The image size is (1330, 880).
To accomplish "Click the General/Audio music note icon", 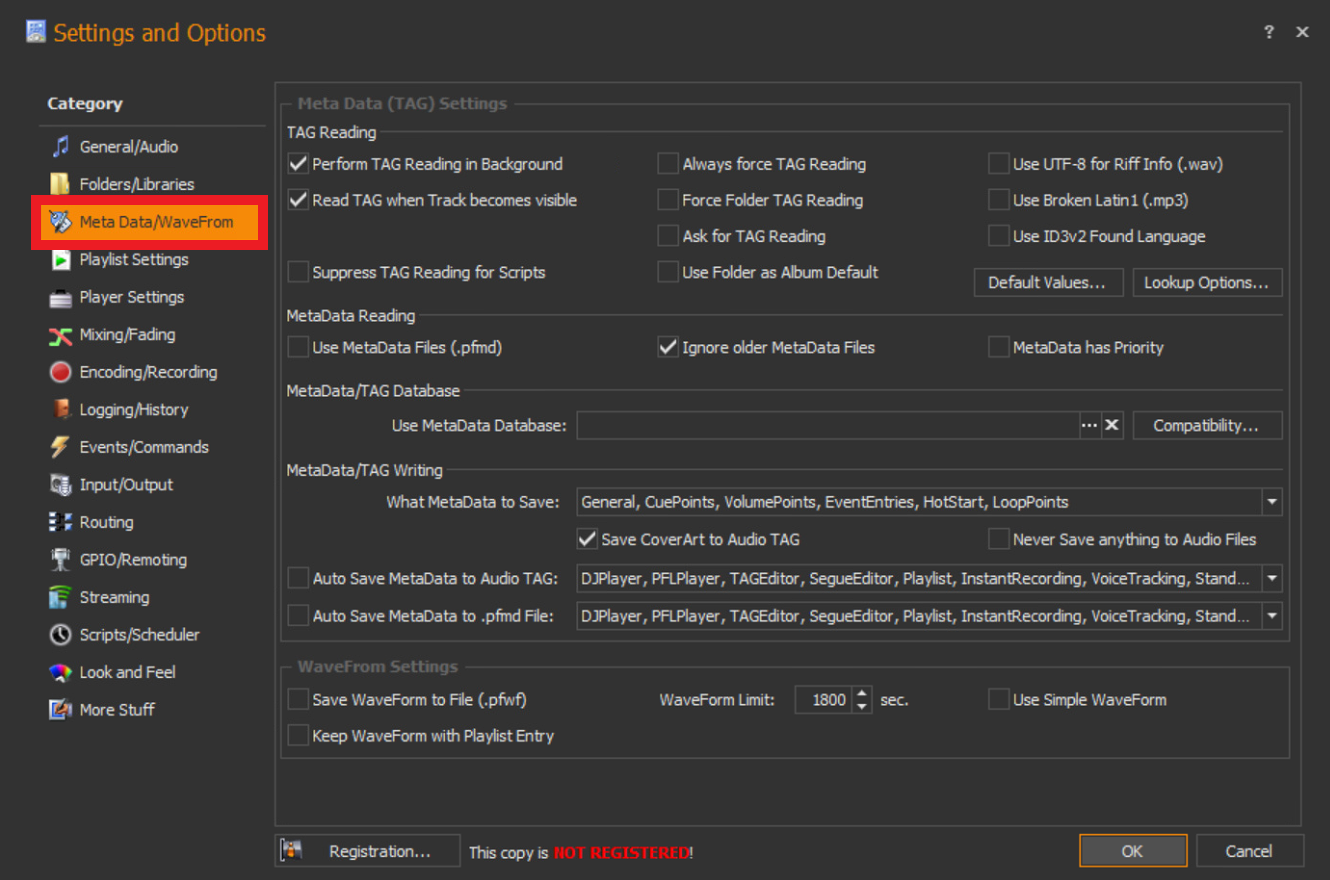I will point(61,147).
